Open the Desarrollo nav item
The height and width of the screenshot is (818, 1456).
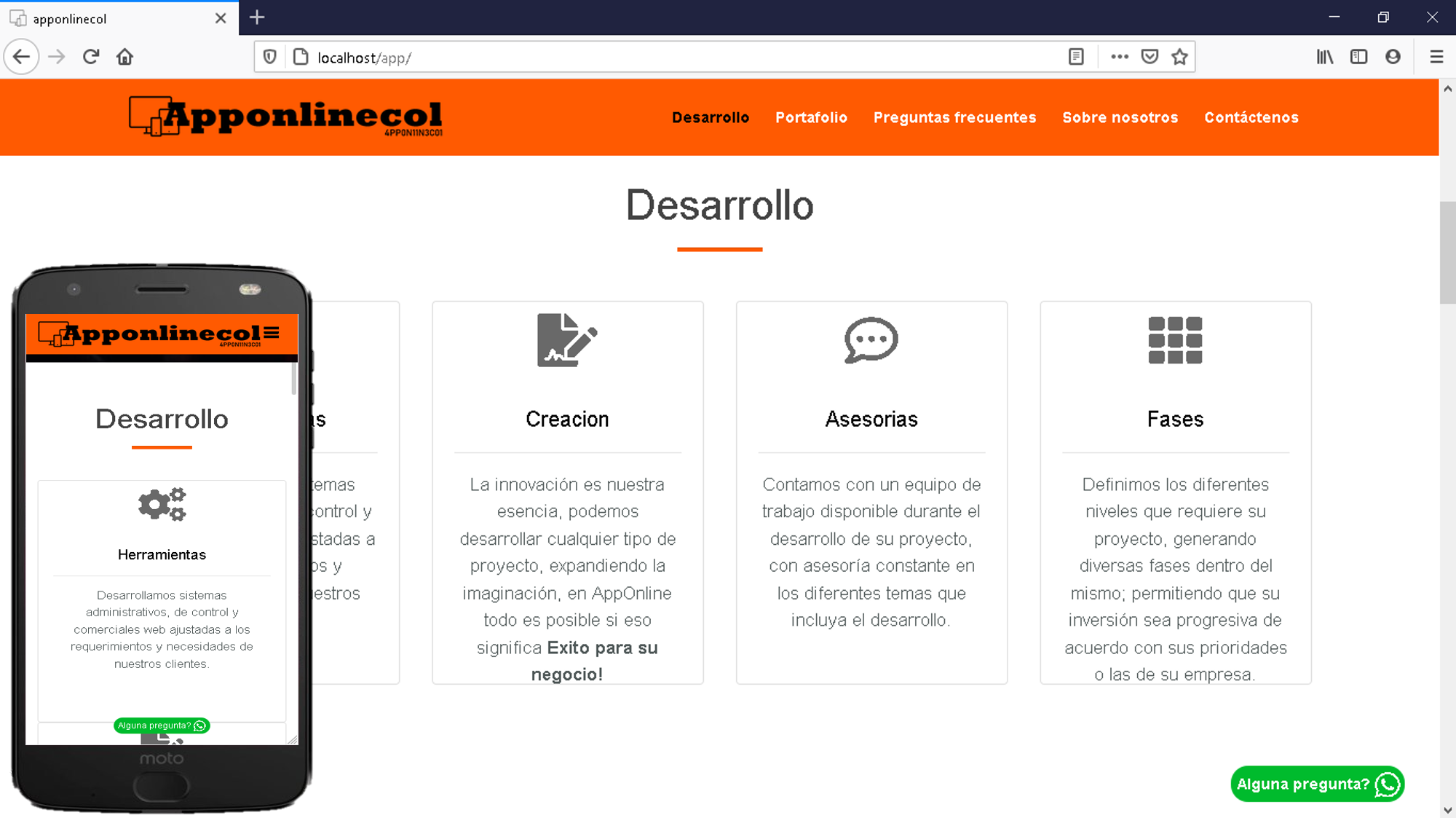point(711,117)
